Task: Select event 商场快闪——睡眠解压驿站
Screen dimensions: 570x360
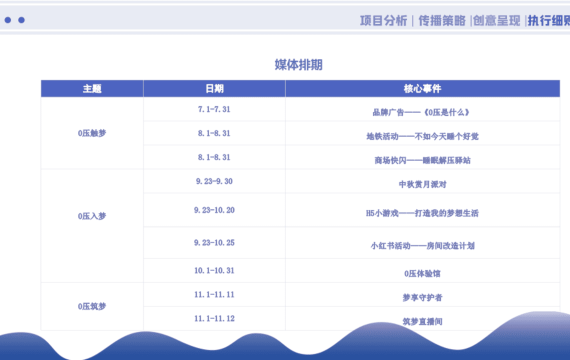Action: pos(422,160)
